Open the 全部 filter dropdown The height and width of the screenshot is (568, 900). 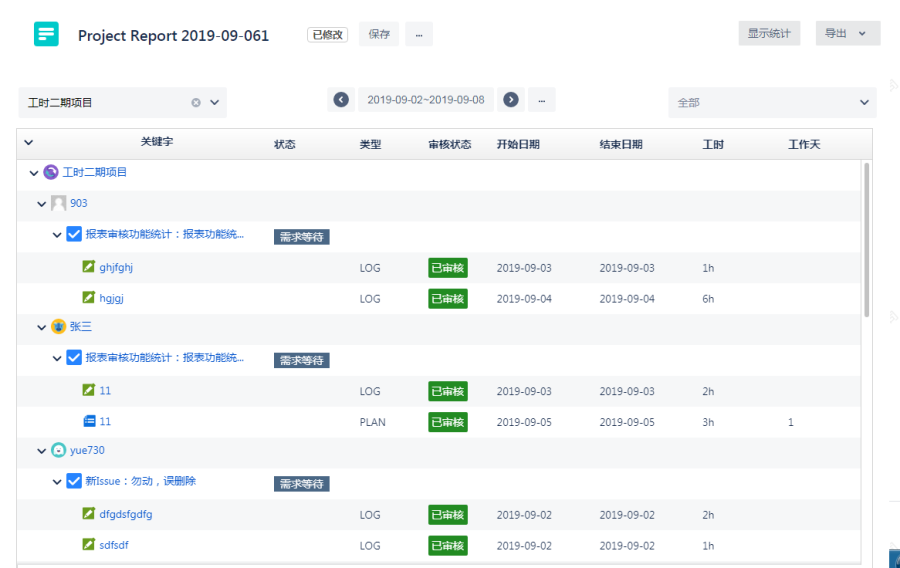point(772,102)
